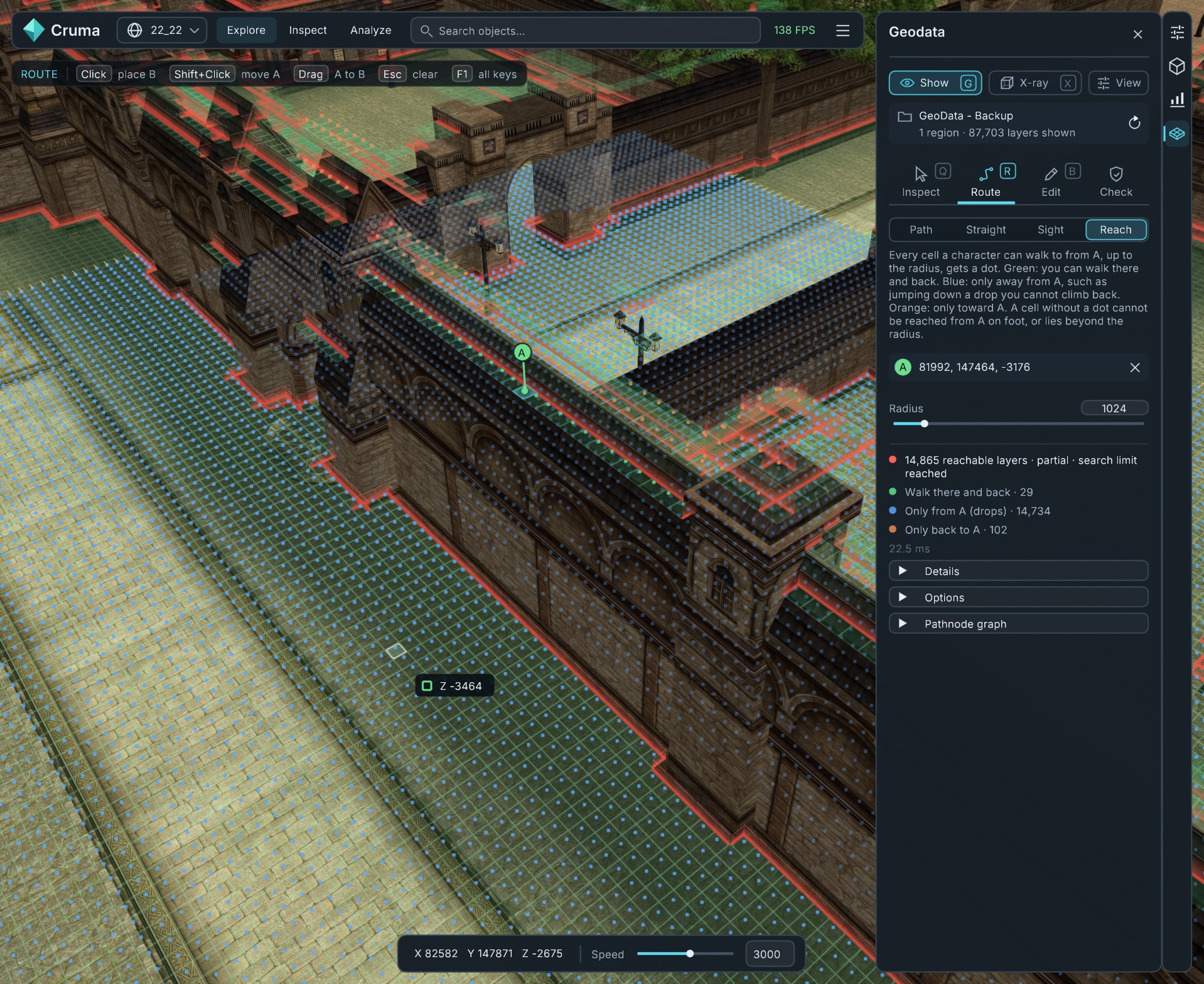Viewport: 1204px width, 984px height.
Task: Select the Edit pencil tool
Action: tap(1051, 181)
